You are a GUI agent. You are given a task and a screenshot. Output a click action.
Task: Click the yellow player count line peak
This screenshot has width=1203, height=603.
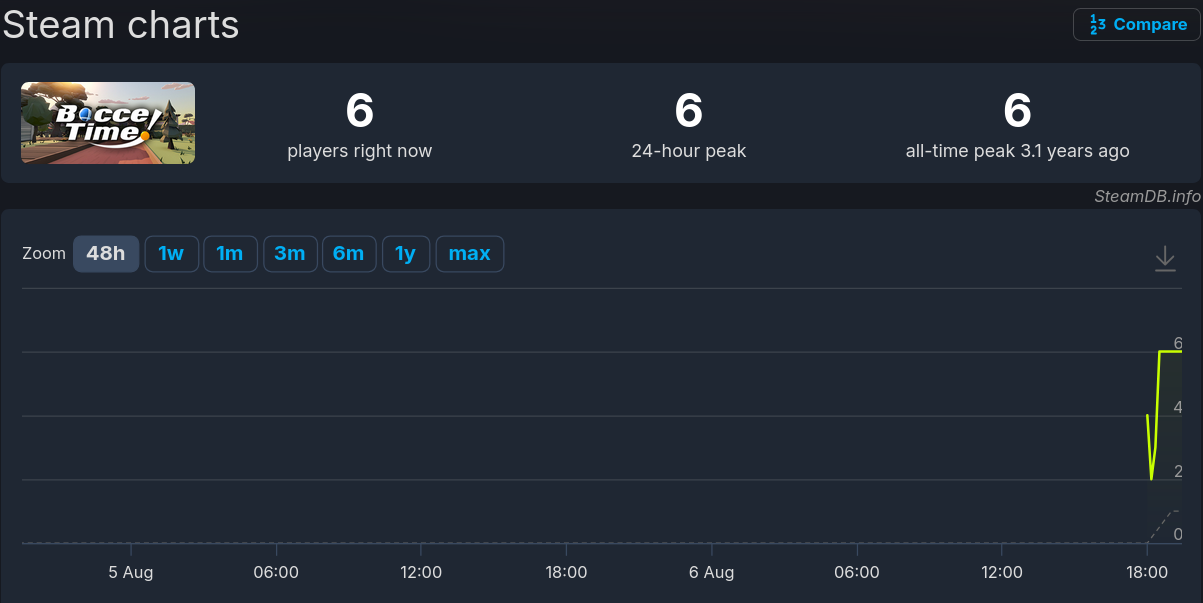1170,352
